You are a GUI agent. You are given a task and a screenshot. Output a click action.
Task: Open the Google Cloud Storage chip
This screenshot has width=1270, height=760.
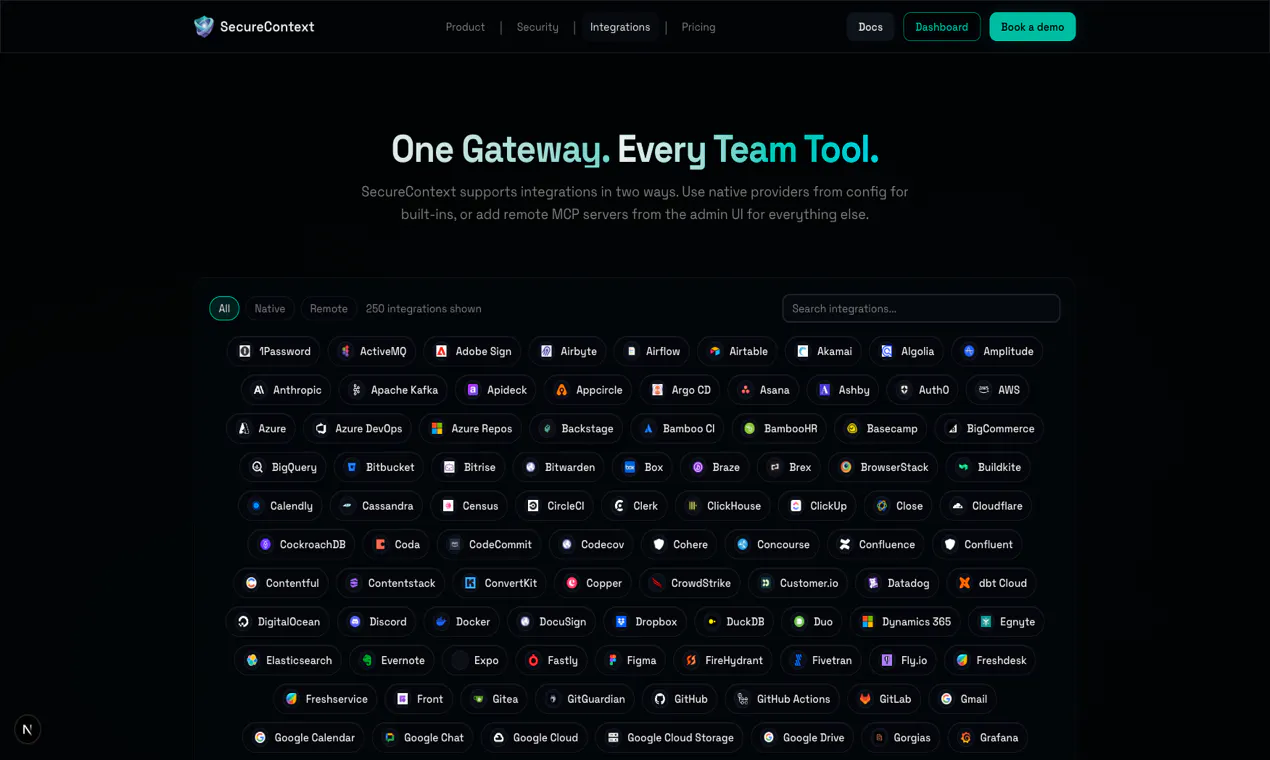point(669,738)
